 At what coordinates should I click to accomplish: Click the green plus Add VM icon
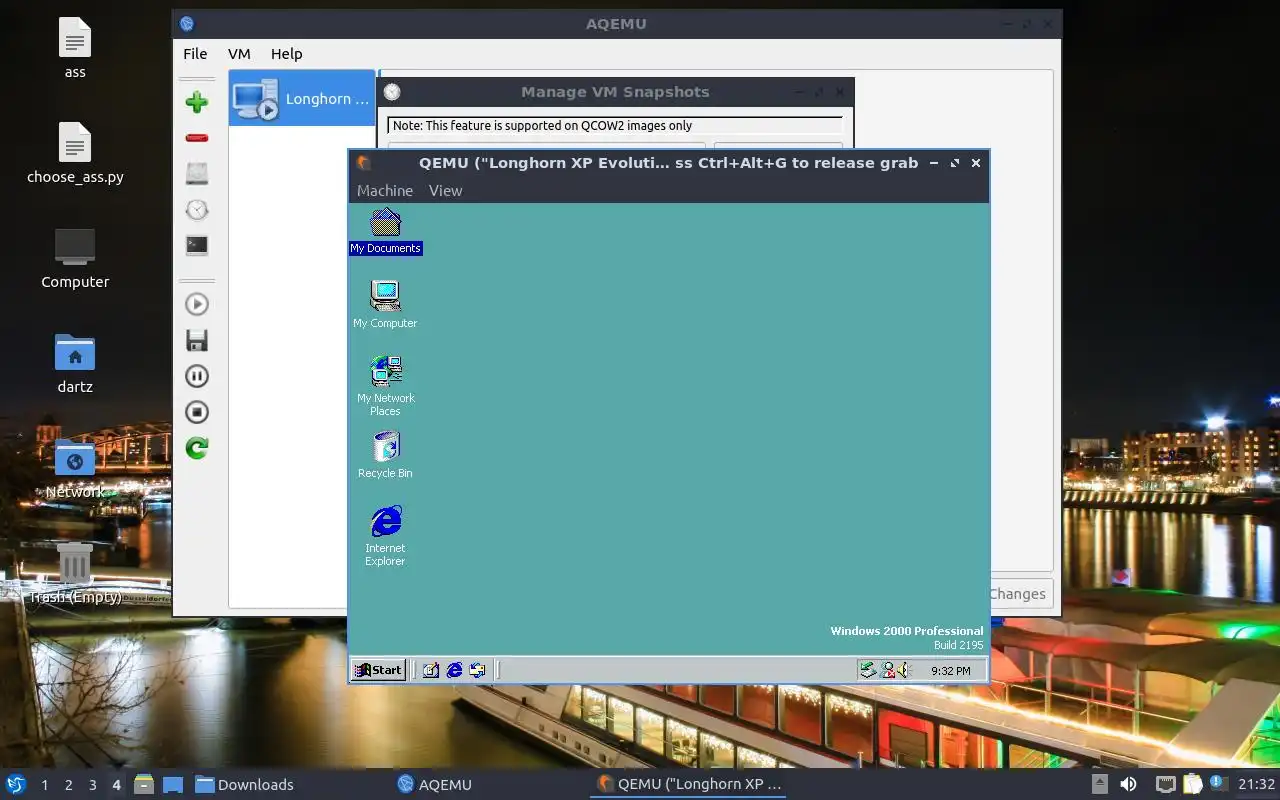(197, 102)
